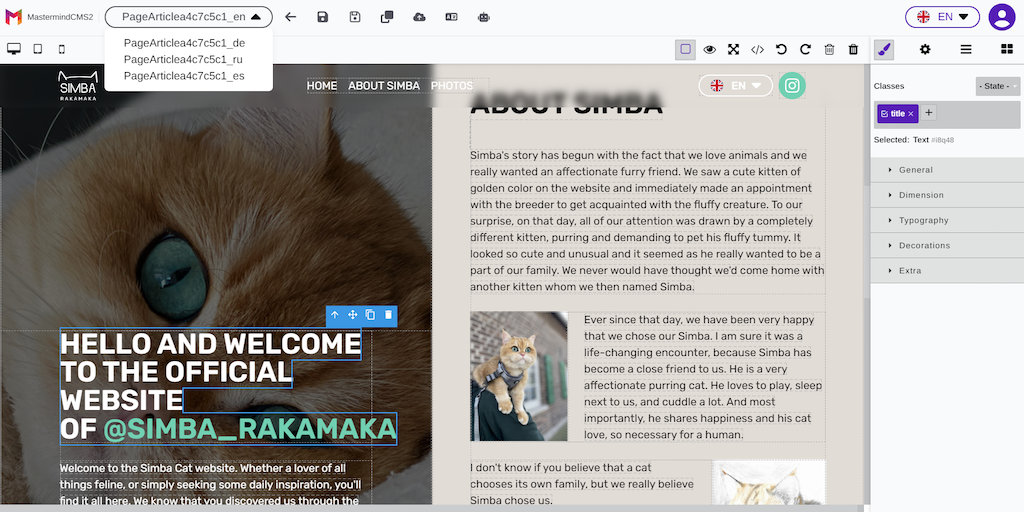Click the ABOUT SIMBA navigation link

384,86
